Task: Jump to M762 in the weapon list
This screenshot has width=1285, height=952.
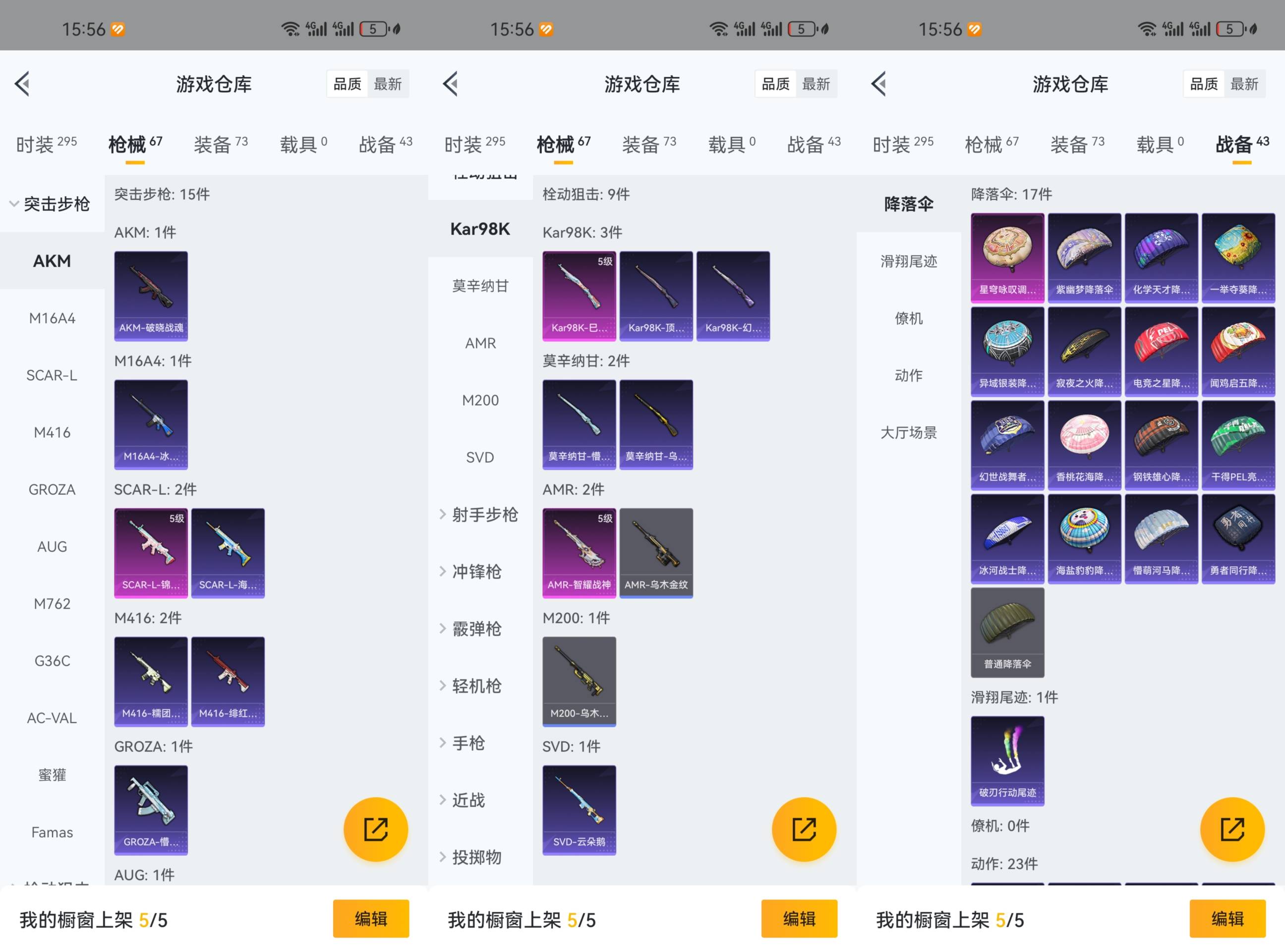Action: [x=52, y=603]
